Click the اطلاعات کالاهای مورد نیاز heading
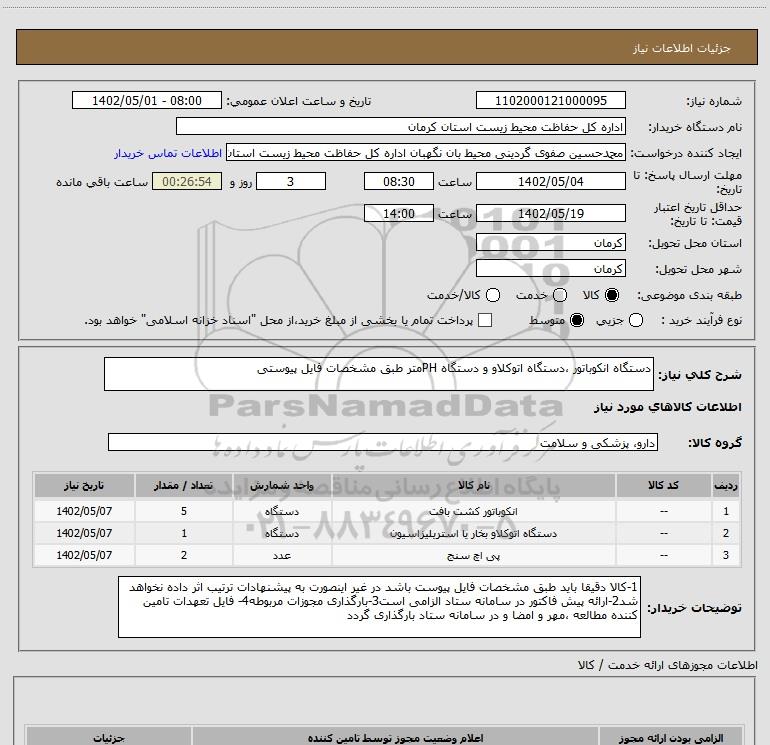 [x=667, y=407]
